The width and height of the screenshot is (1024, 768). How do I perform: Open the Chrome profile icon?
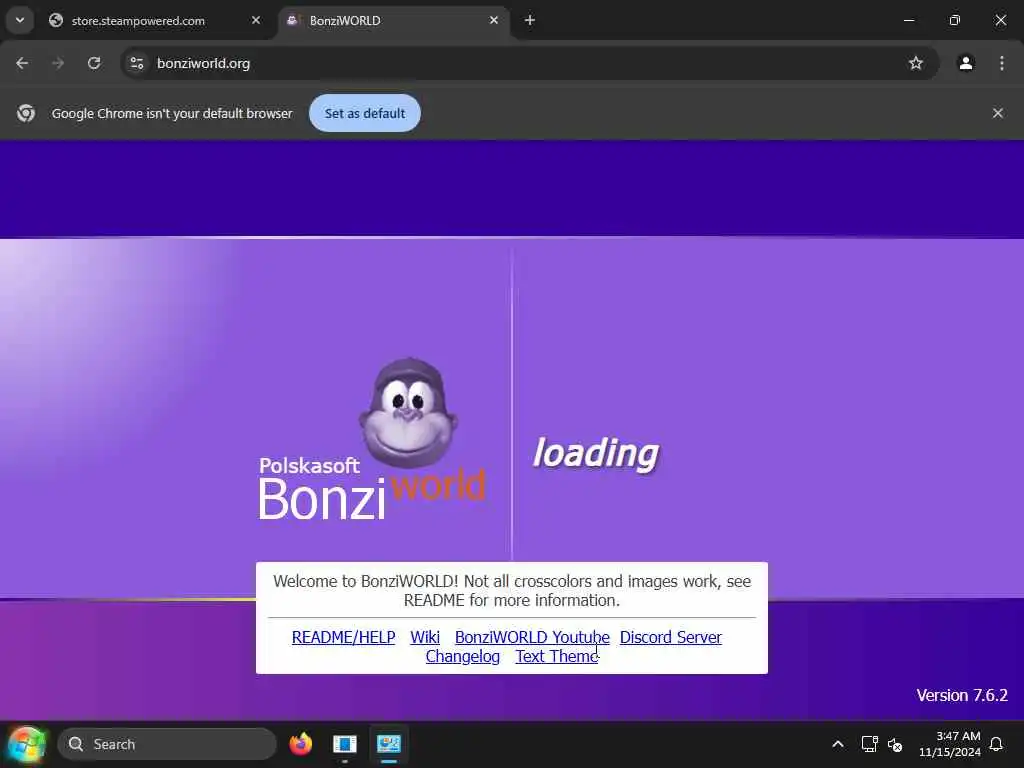pos(966,63)
